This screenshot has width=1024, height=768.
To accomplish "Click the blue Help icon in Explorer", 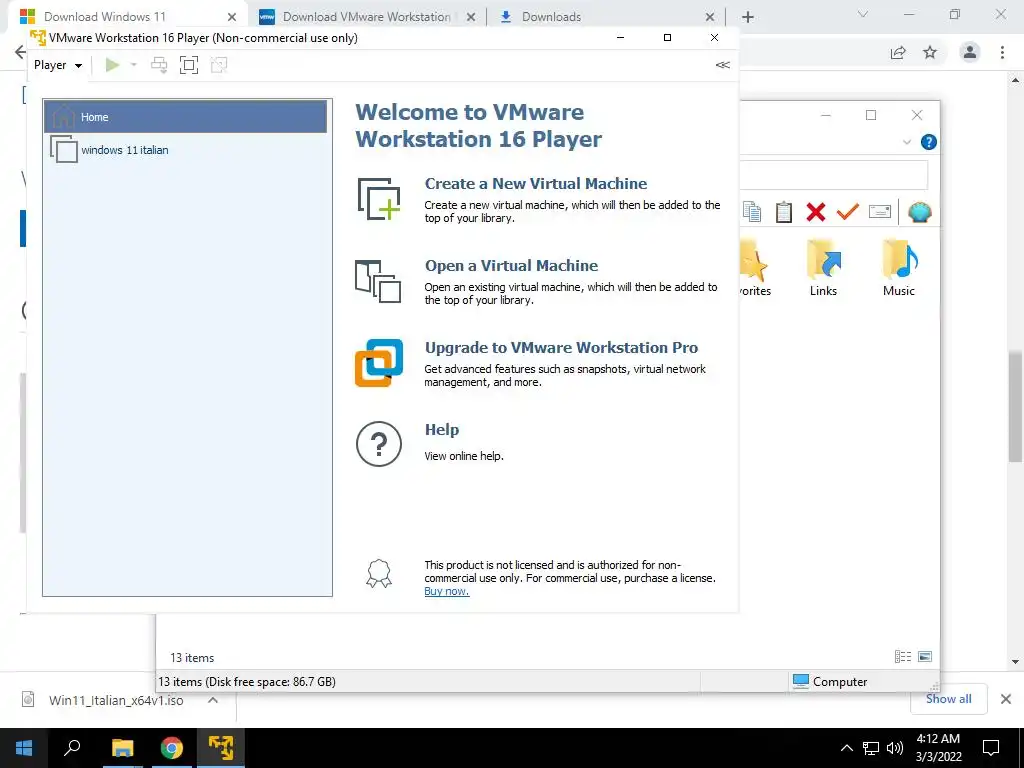I will 928,142.
